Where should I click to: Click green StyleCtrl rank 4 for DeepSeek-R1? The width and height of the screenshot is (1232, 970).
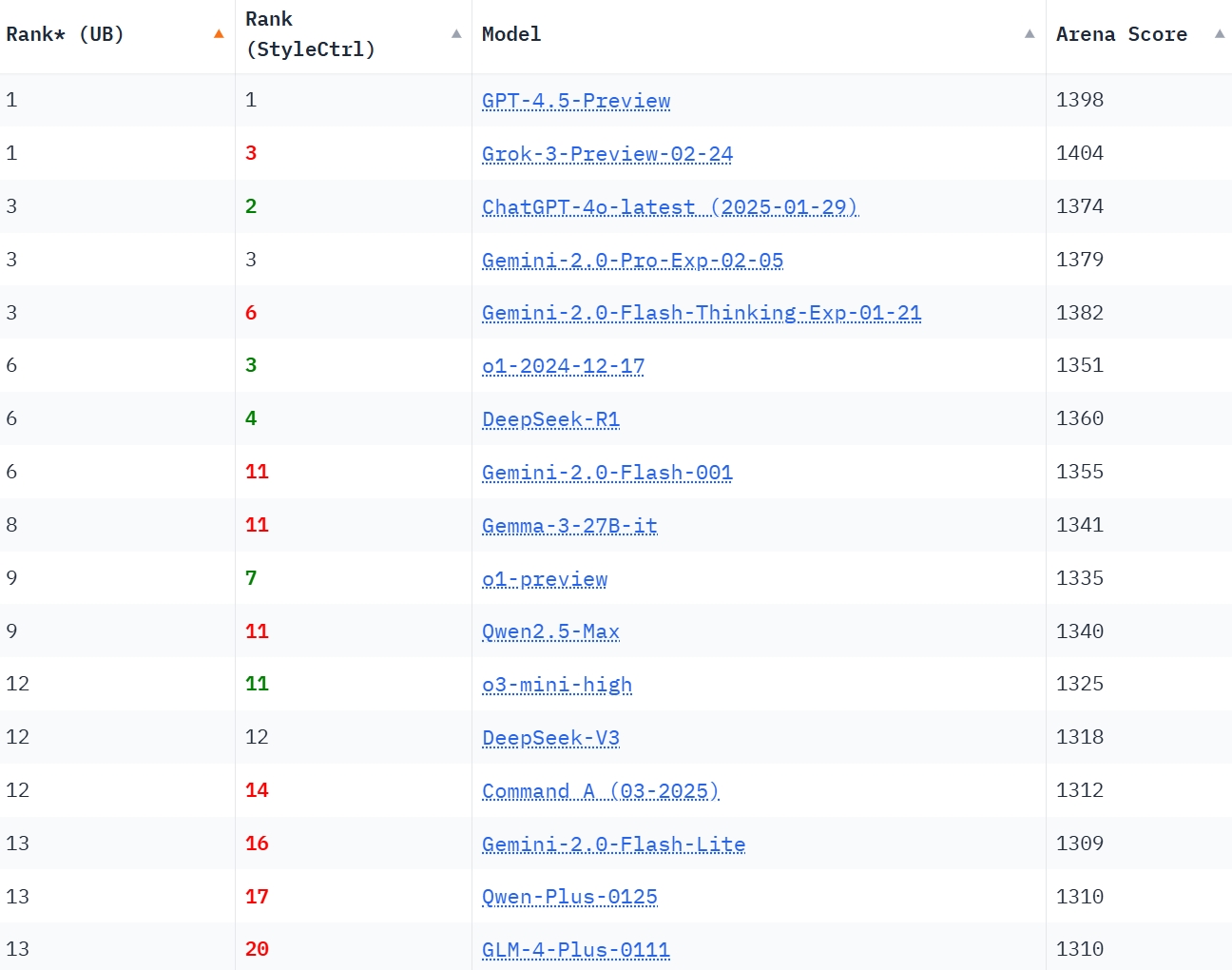251,418
